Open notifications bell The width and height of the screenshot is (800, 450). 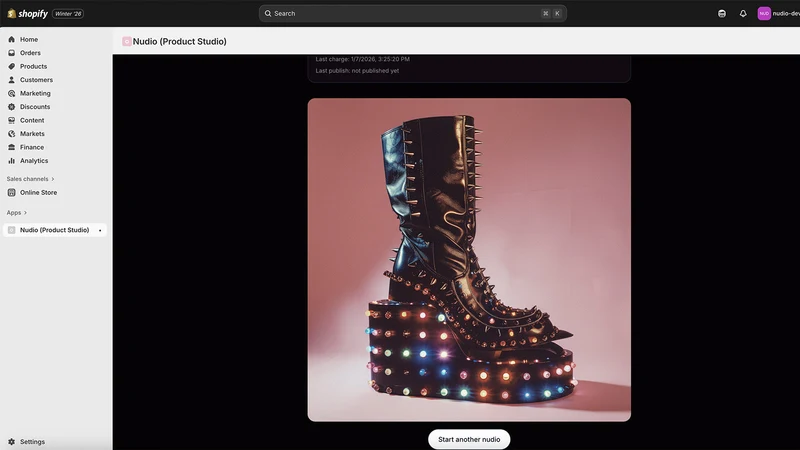tap(743, 14)
